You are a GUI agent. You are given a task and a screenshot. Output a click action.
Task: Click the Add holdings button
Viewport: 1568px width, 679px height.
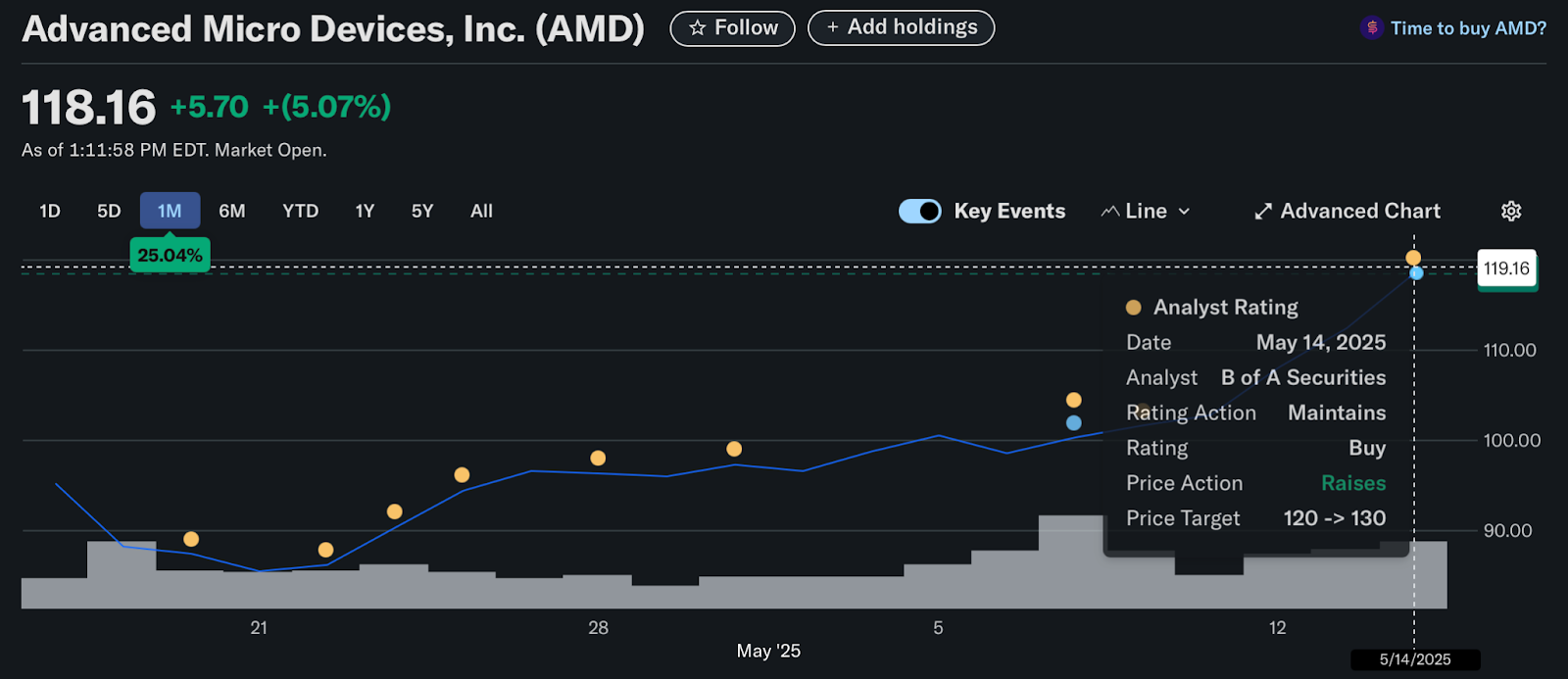[901, 28]
